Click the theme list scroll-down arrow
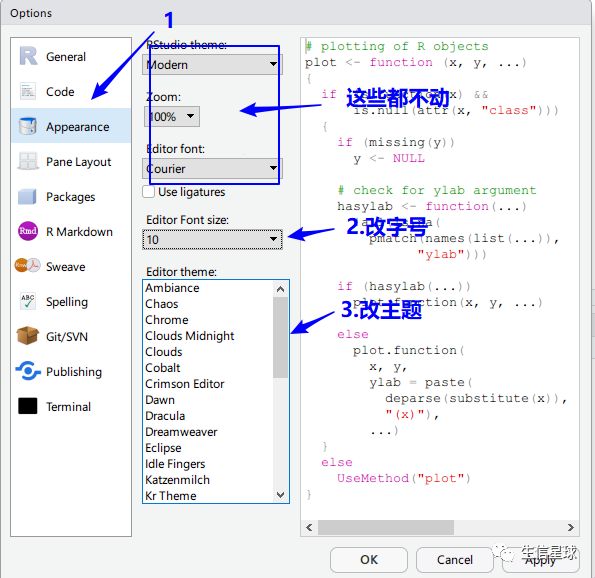 pos(280,495)
